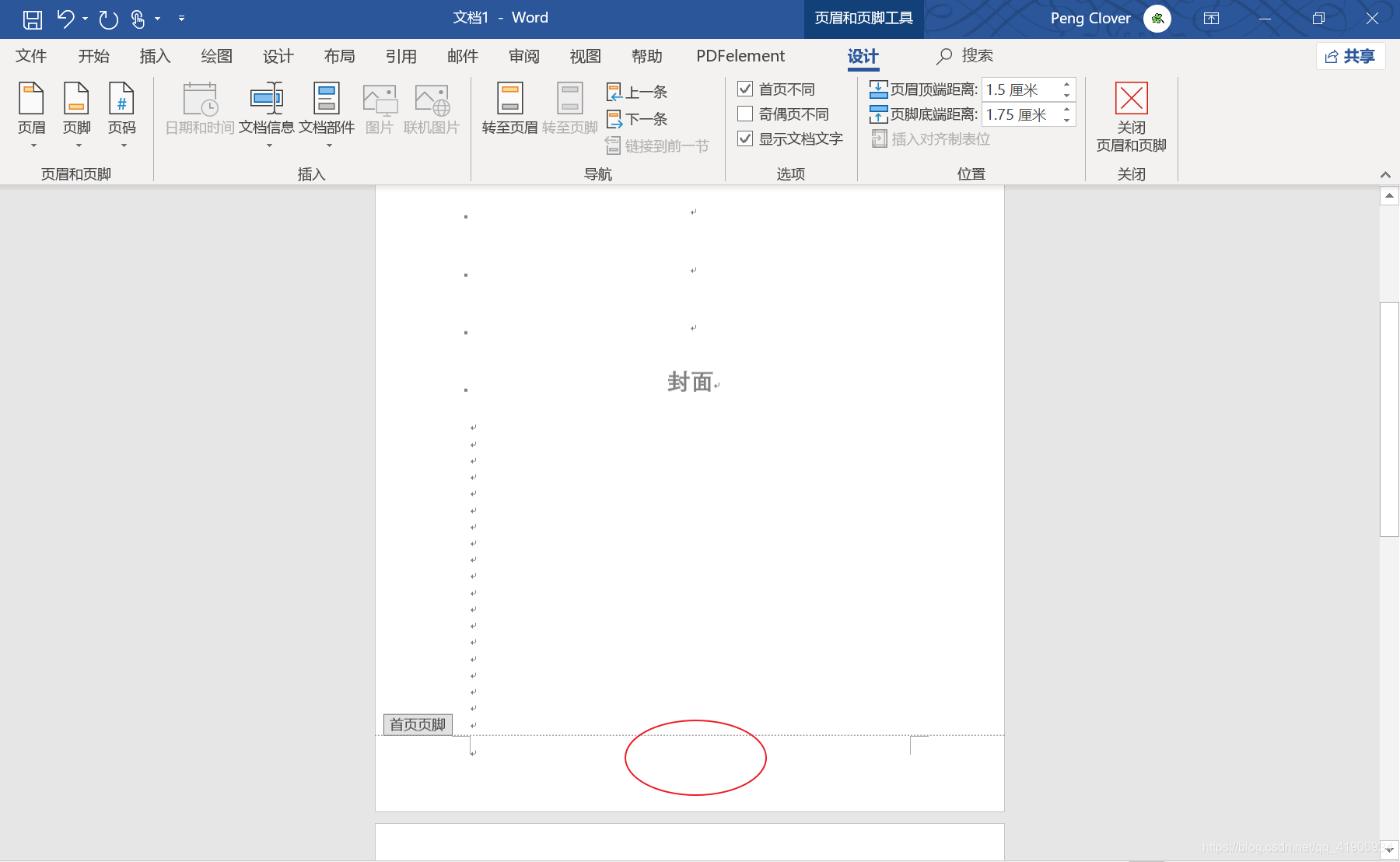Screen dimensions: 1400x862
Task: Click the 封面 title text
Action: 690,382
